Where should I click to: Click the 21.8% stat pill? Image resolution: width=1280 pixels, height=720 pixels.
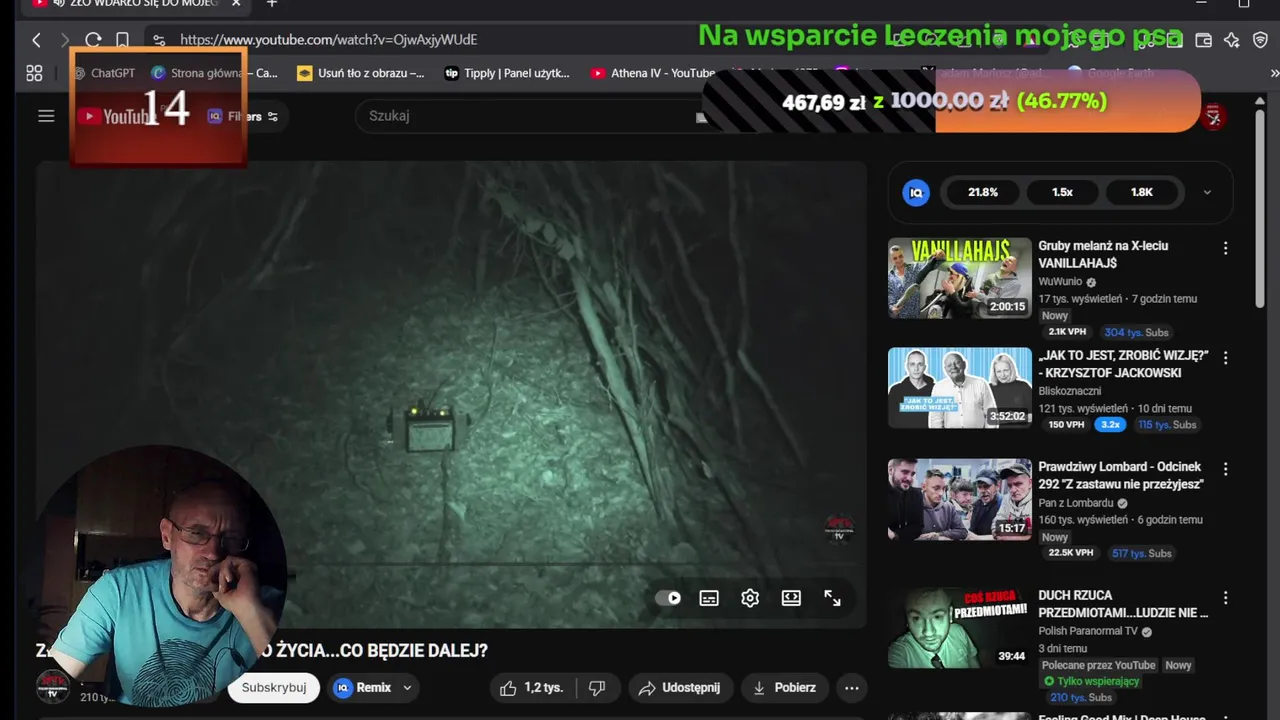983,192
